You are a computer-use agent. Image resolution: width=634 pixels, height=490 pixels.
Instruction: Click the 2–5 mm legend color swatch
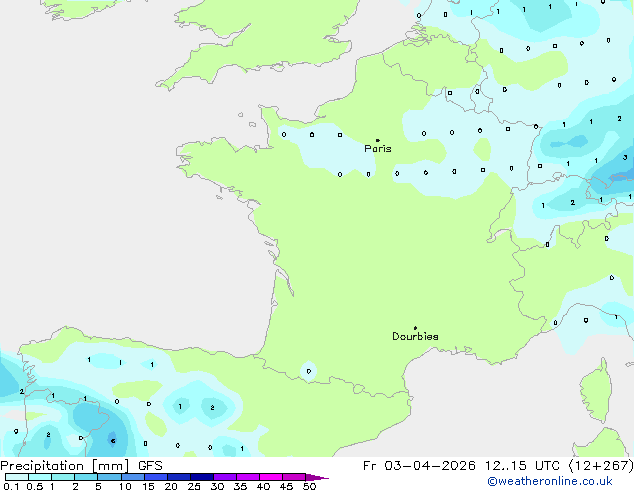(x=86, y=477)
